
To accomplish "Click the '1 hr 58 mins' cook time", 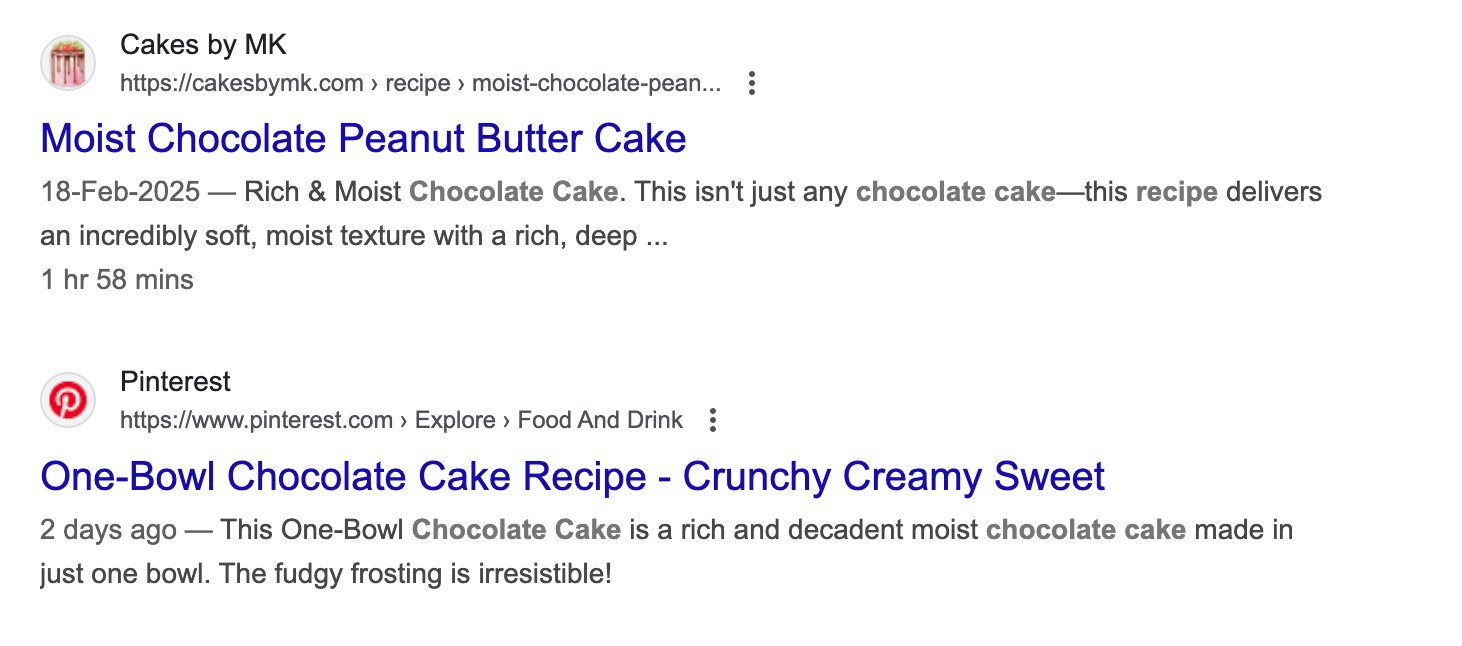I will 117,280.
